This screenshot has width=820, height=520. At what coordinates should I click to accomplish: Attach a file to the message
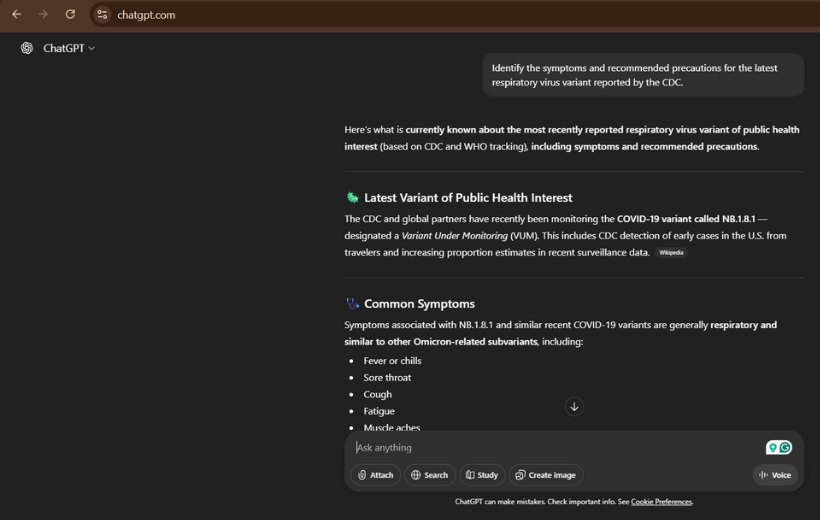tap(375, 475)
